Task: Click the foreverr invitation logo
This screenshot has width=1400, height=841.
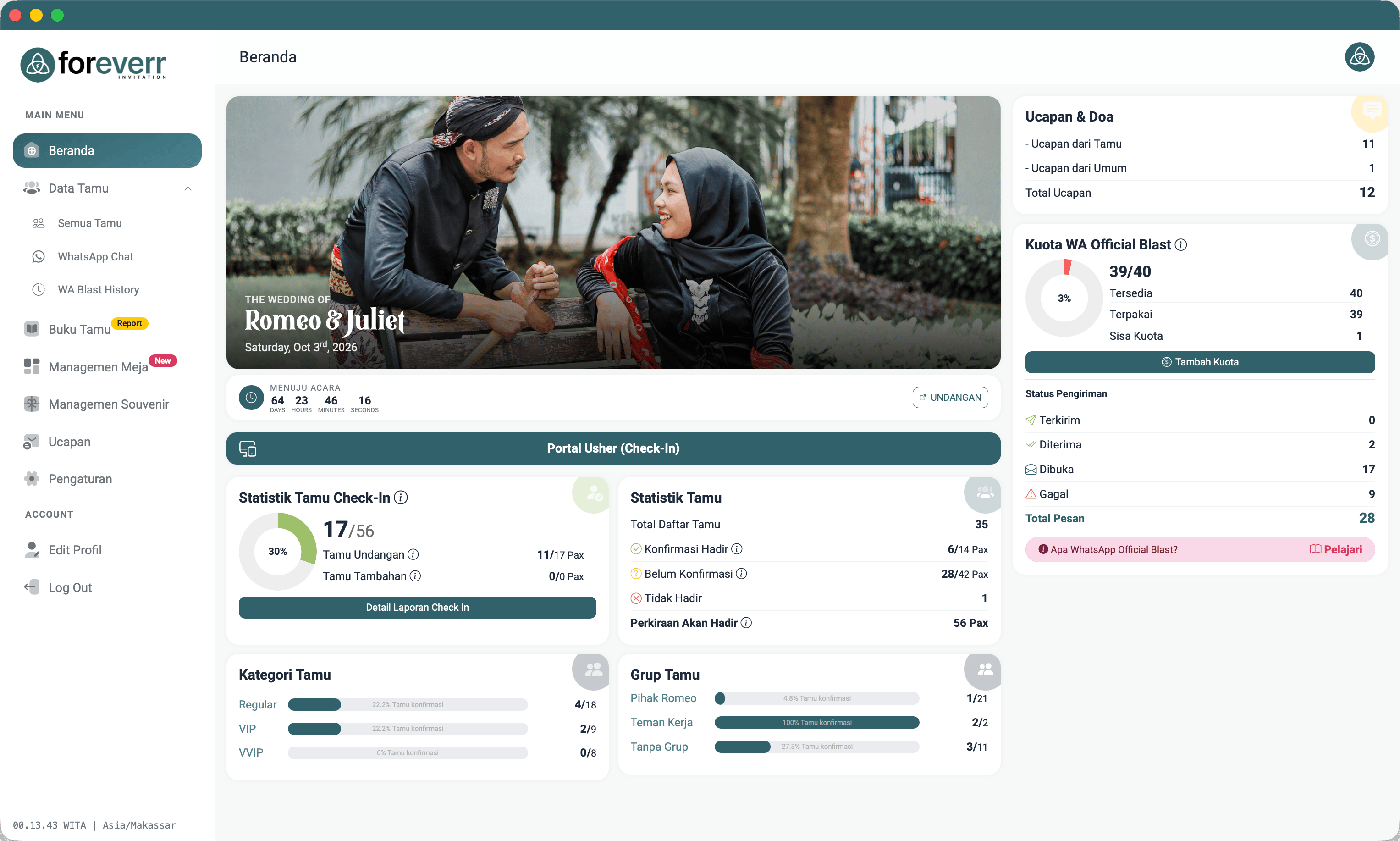Action: pos(94,64)
